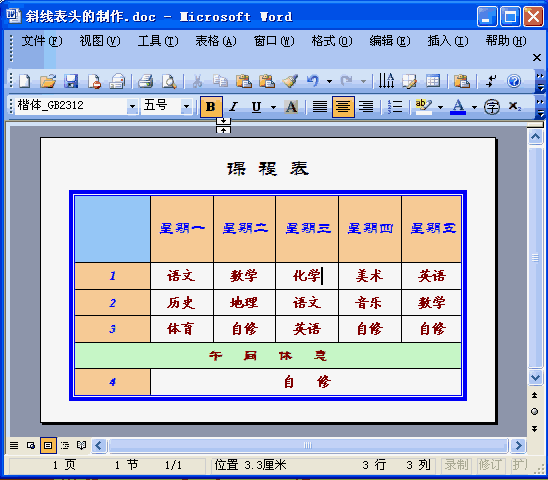Open Tables and Borders pencil icon
Screen dimensions: 548x480
pyautogui.click(x=409, y=81)
